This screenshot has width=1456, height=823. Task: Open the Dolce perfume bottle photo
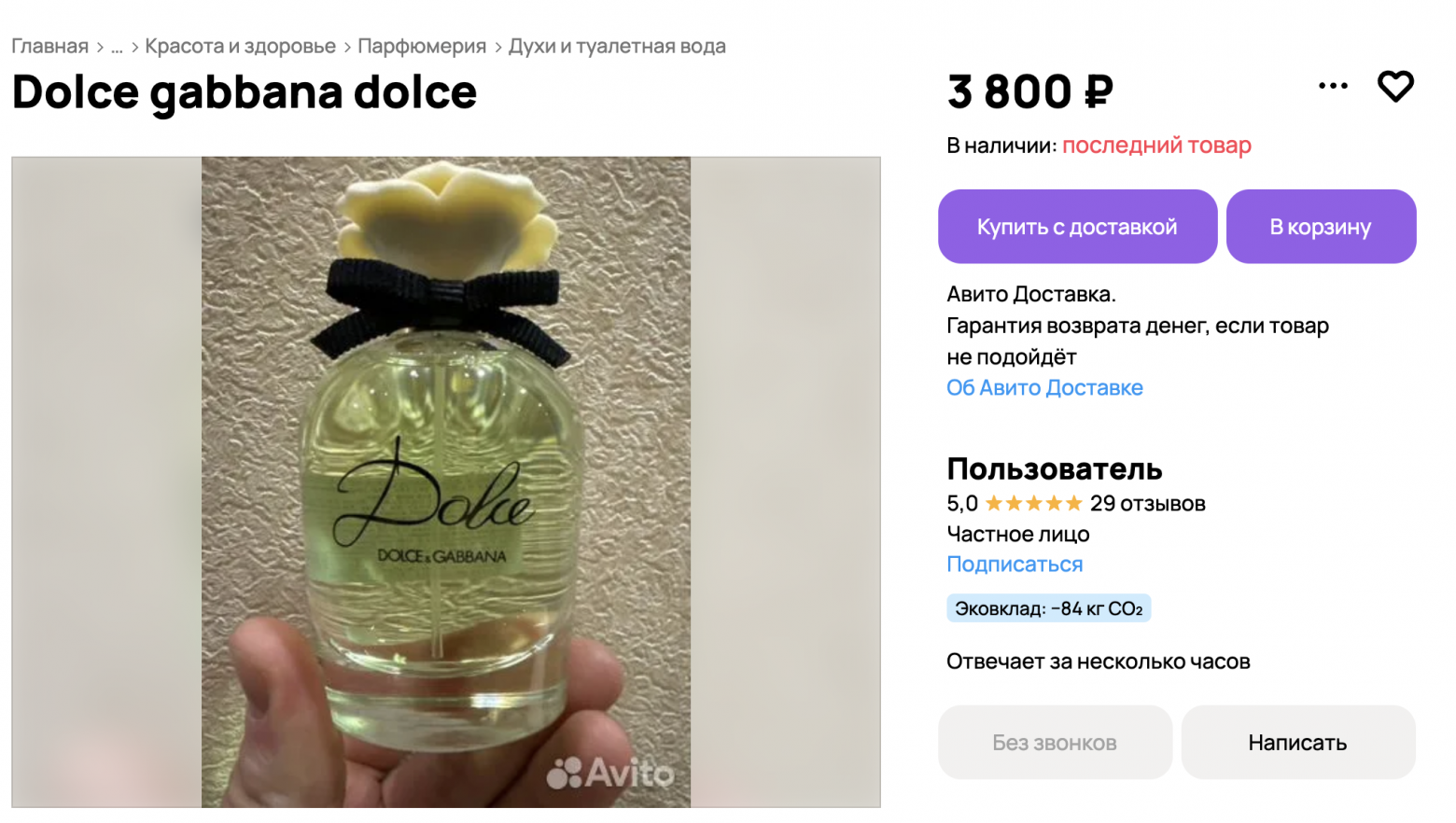[446, 481]
